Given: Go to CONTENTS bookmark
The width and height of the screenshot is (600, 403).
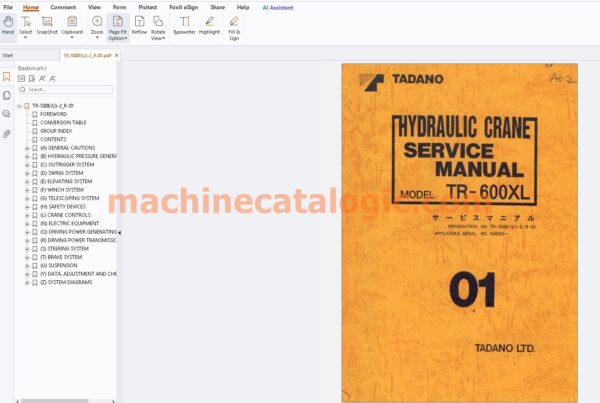Looking at the screenshot, I should point(53,139).
